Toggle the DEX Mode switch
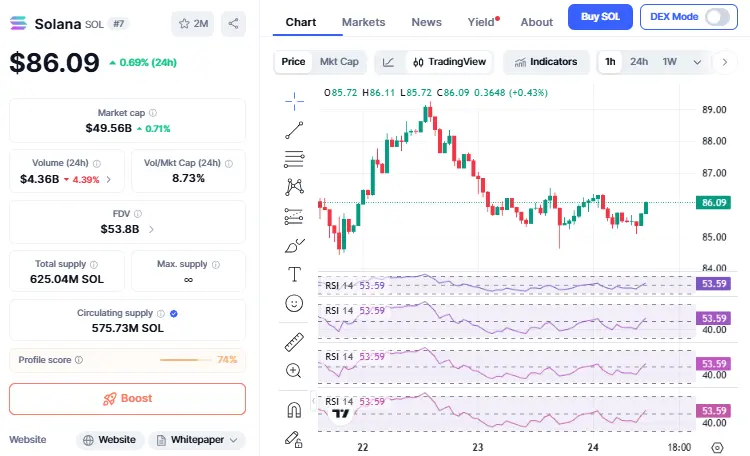This screenshot has height=456, width=750. click(x=718, y=17)
